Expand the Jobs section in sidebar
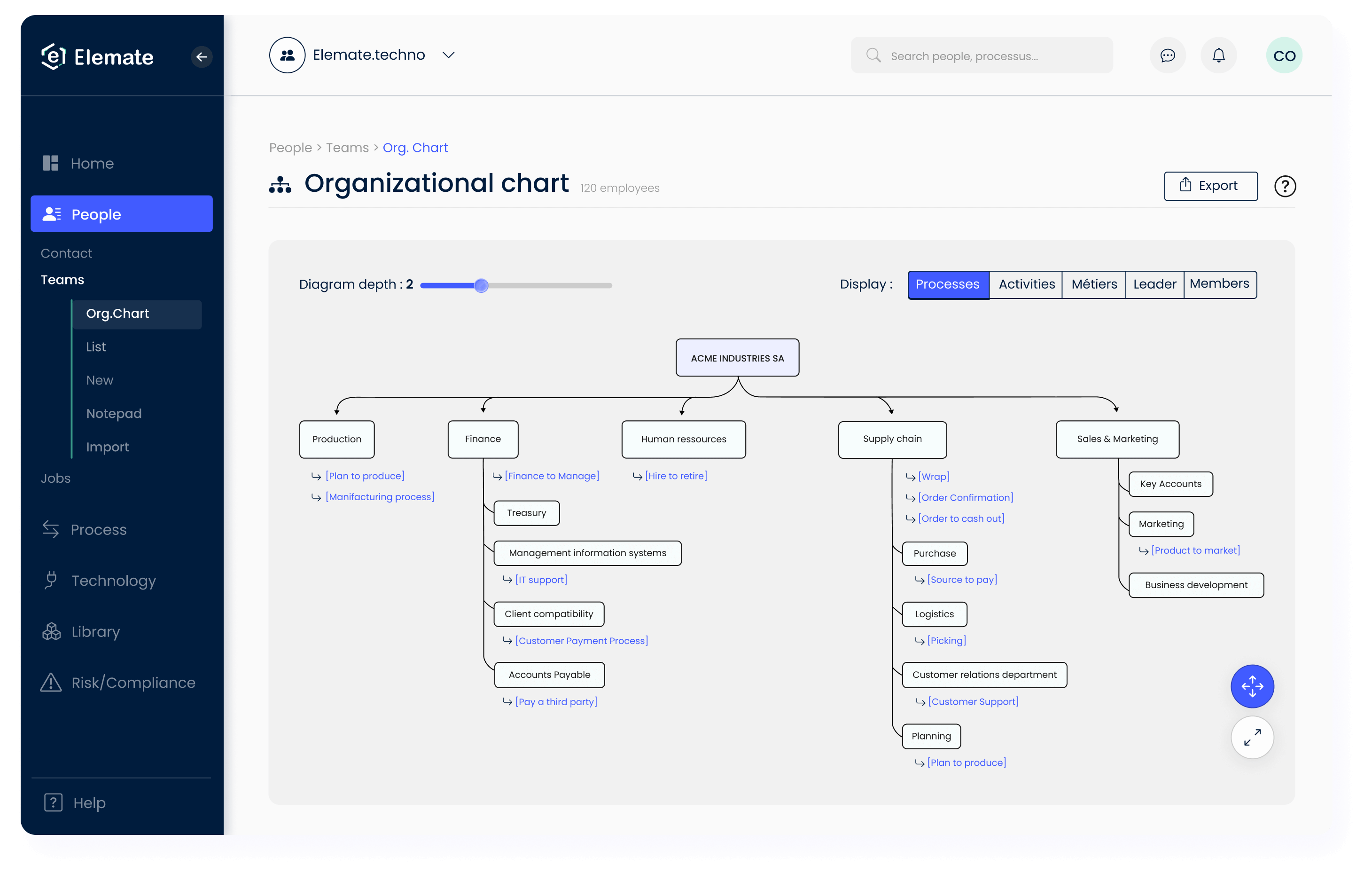The image size is (1372, 880). [x=55, y=478]
